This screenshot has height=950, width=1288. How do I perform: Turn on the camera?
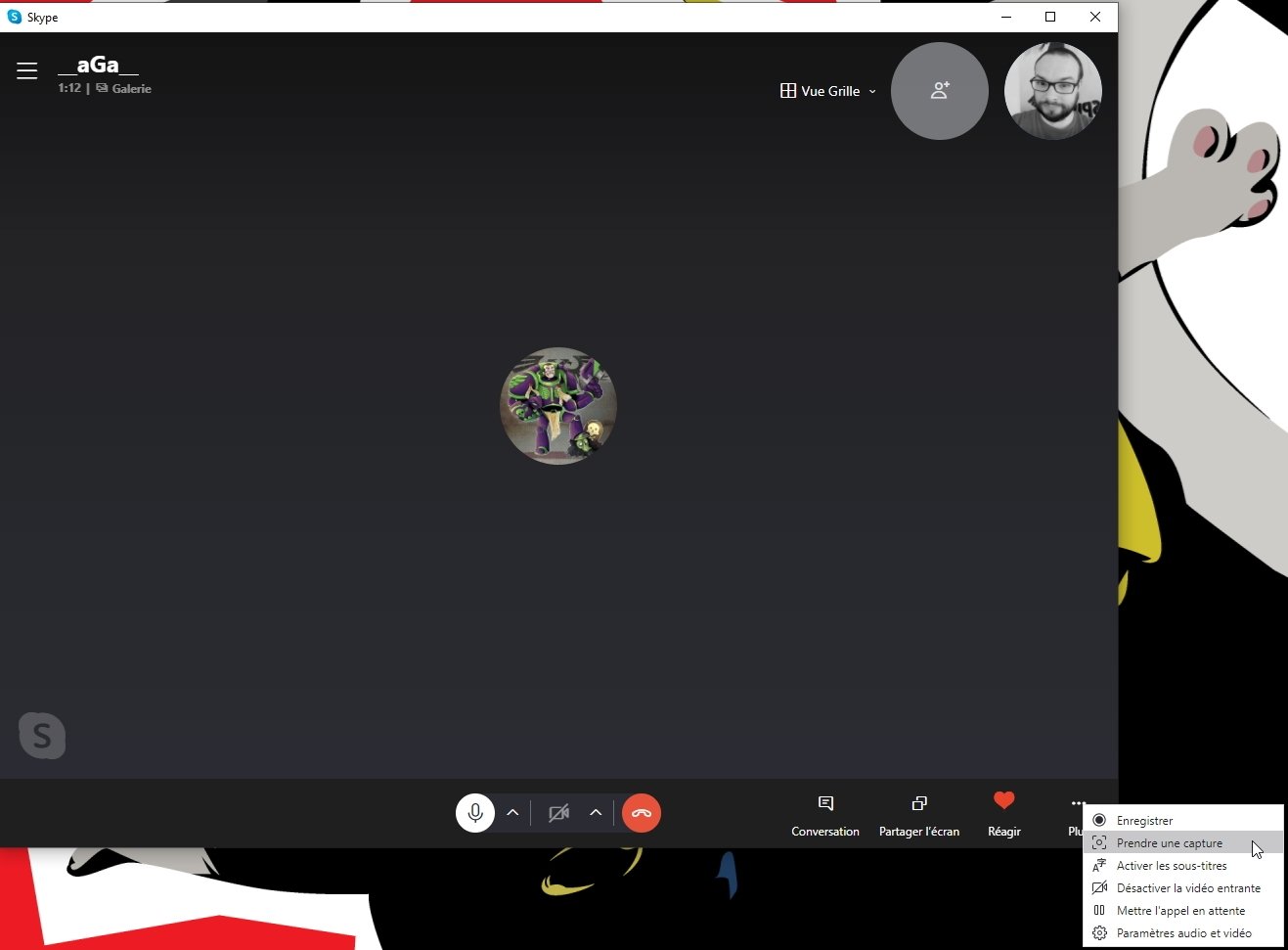pyautogui.click(x=558, y=813)
